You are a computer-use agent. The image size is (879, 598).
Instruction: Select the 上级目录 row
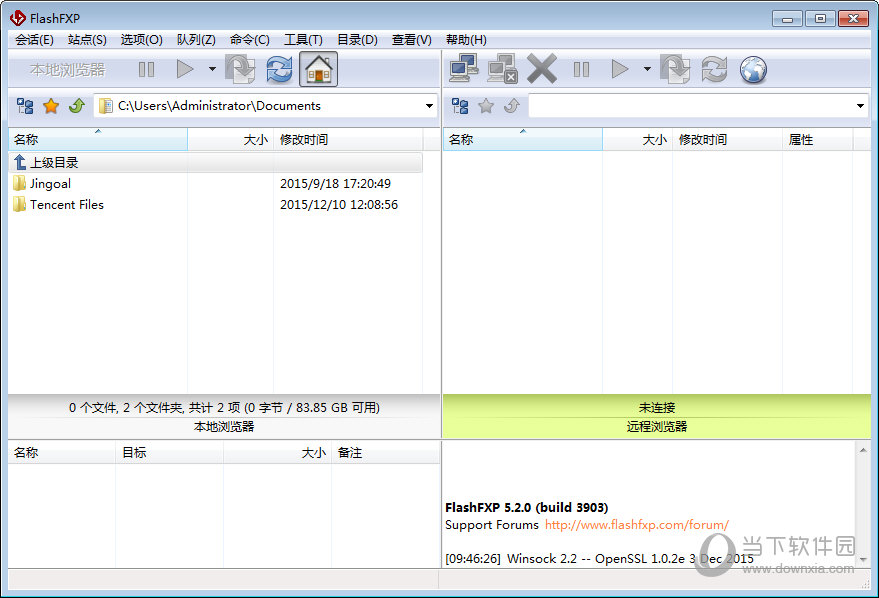click(x=215, y=163)
